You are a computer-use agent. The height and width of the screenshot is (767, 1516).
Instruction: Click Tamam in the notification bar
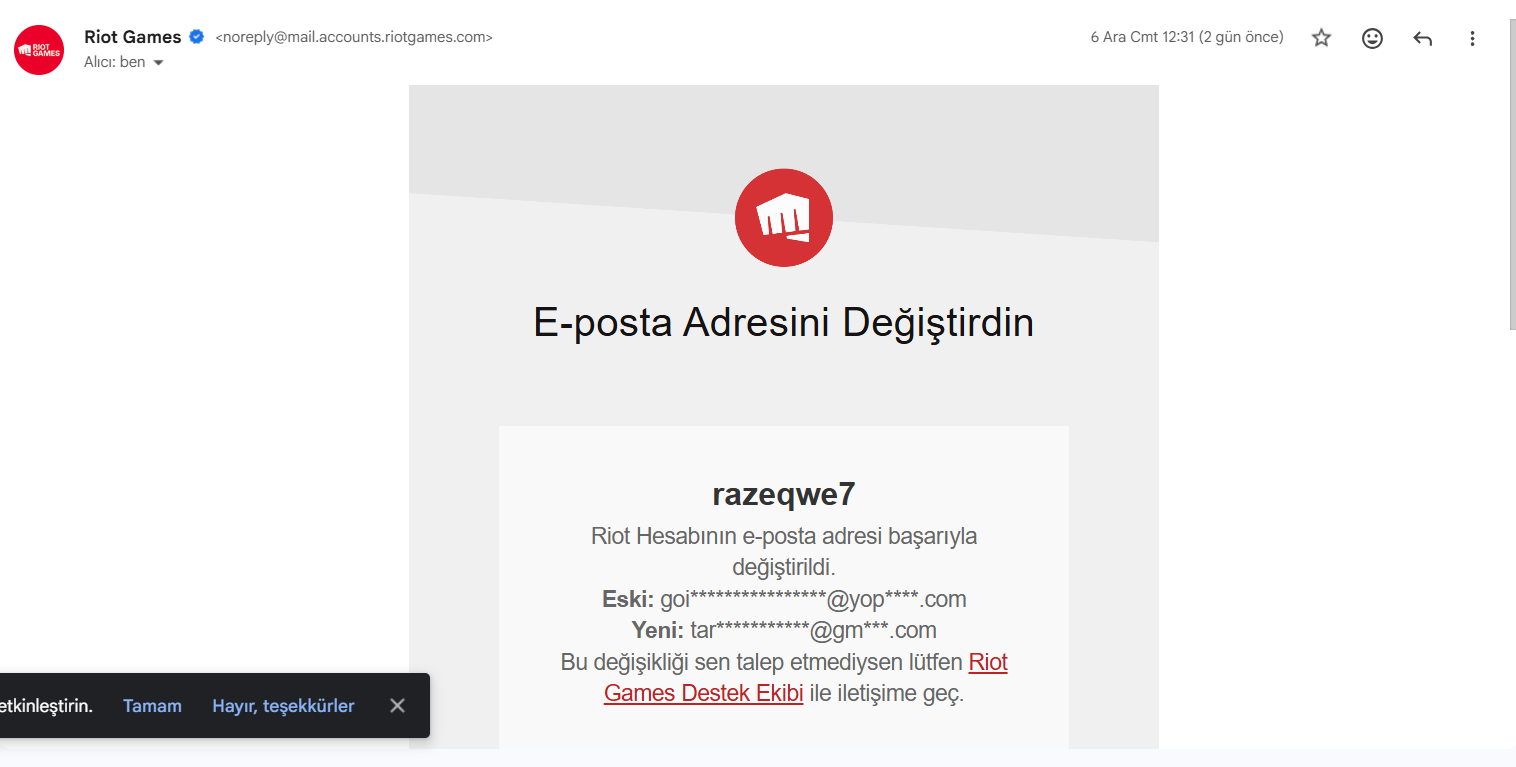point(152,706)
